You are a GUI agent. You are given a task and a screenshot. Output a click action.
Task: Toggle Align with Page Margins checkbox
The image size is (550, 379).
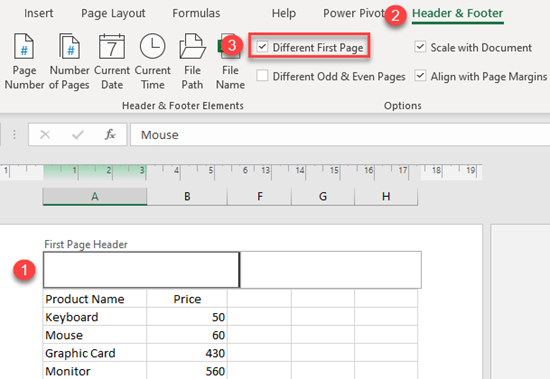420,76
